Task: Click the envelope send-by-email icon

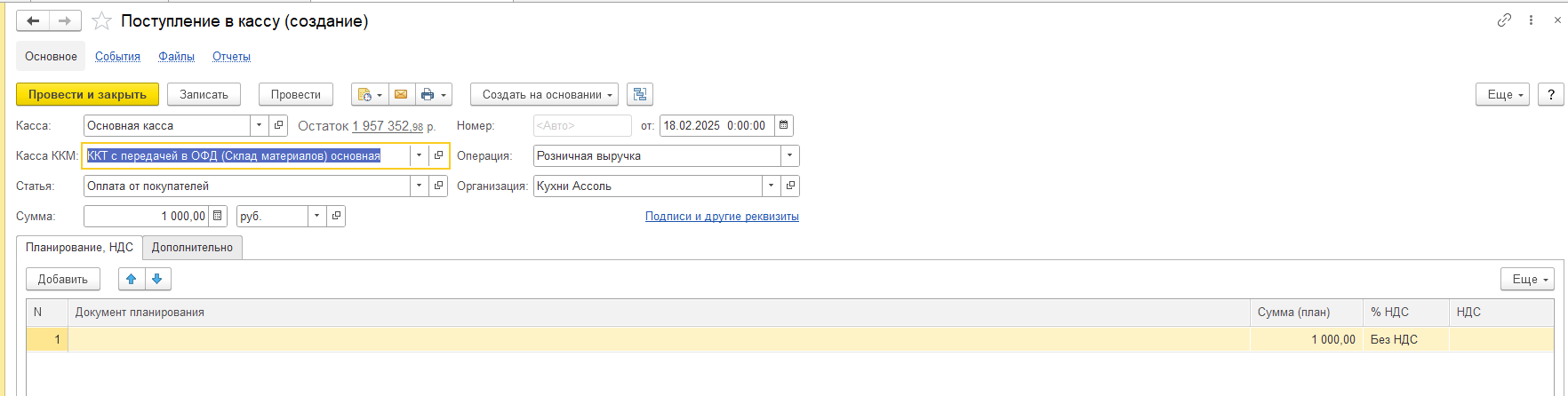Action: point(401,94)
